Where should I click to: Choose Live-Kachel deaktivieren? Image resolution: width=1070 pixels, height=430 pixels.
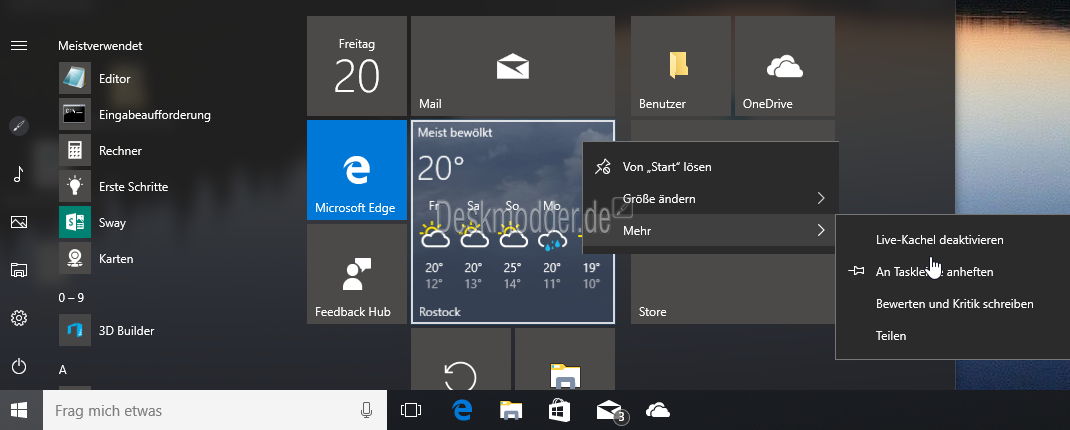(953, 240)
